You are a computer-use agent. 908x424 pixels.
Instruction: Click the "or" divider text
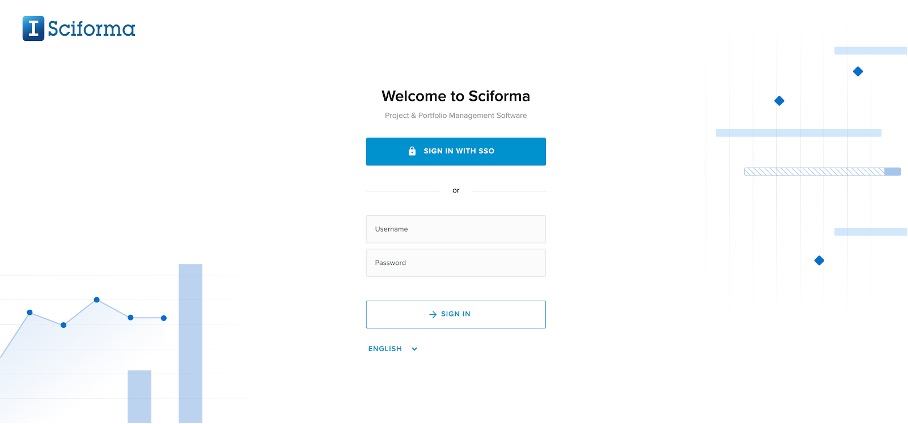point(456,190)
